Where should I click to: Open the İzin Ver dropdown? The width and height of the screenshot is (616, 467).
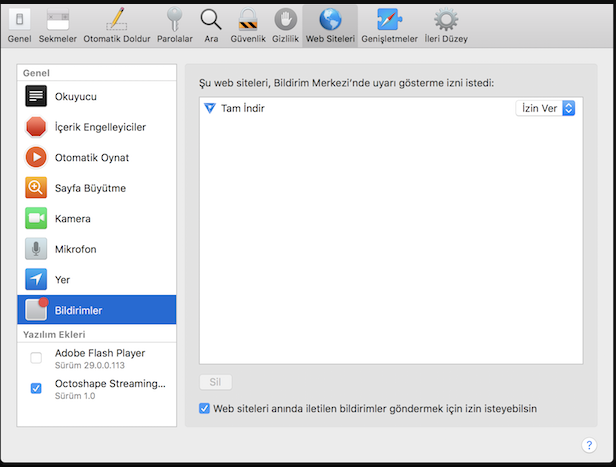[x=546, y=108]
